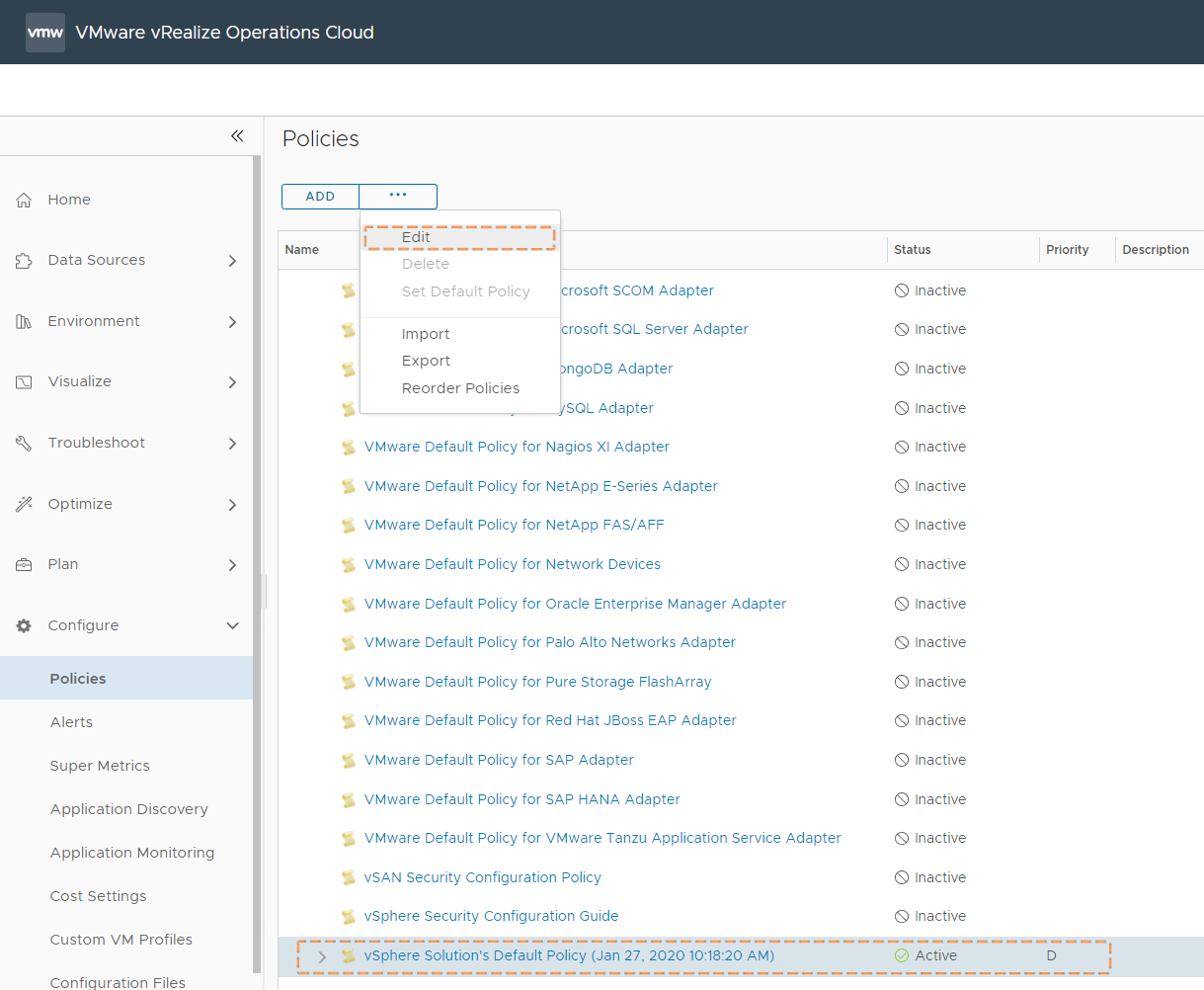This screenshot has height=990, width=1204.
Task: Expand vSphere Solution's Default Policy row
Action: [322, 956]
